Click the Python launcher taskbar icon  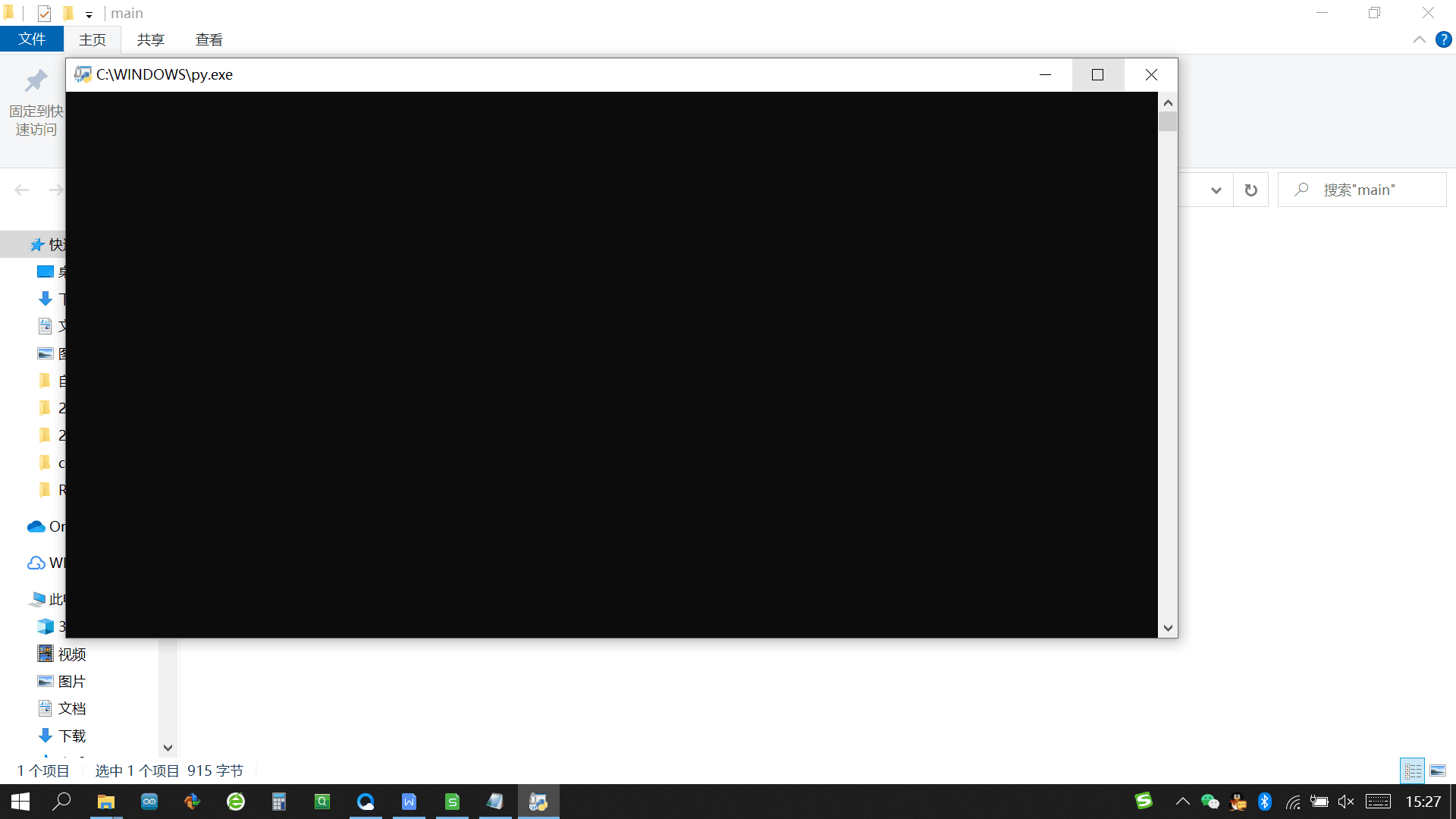click(538, 802)
